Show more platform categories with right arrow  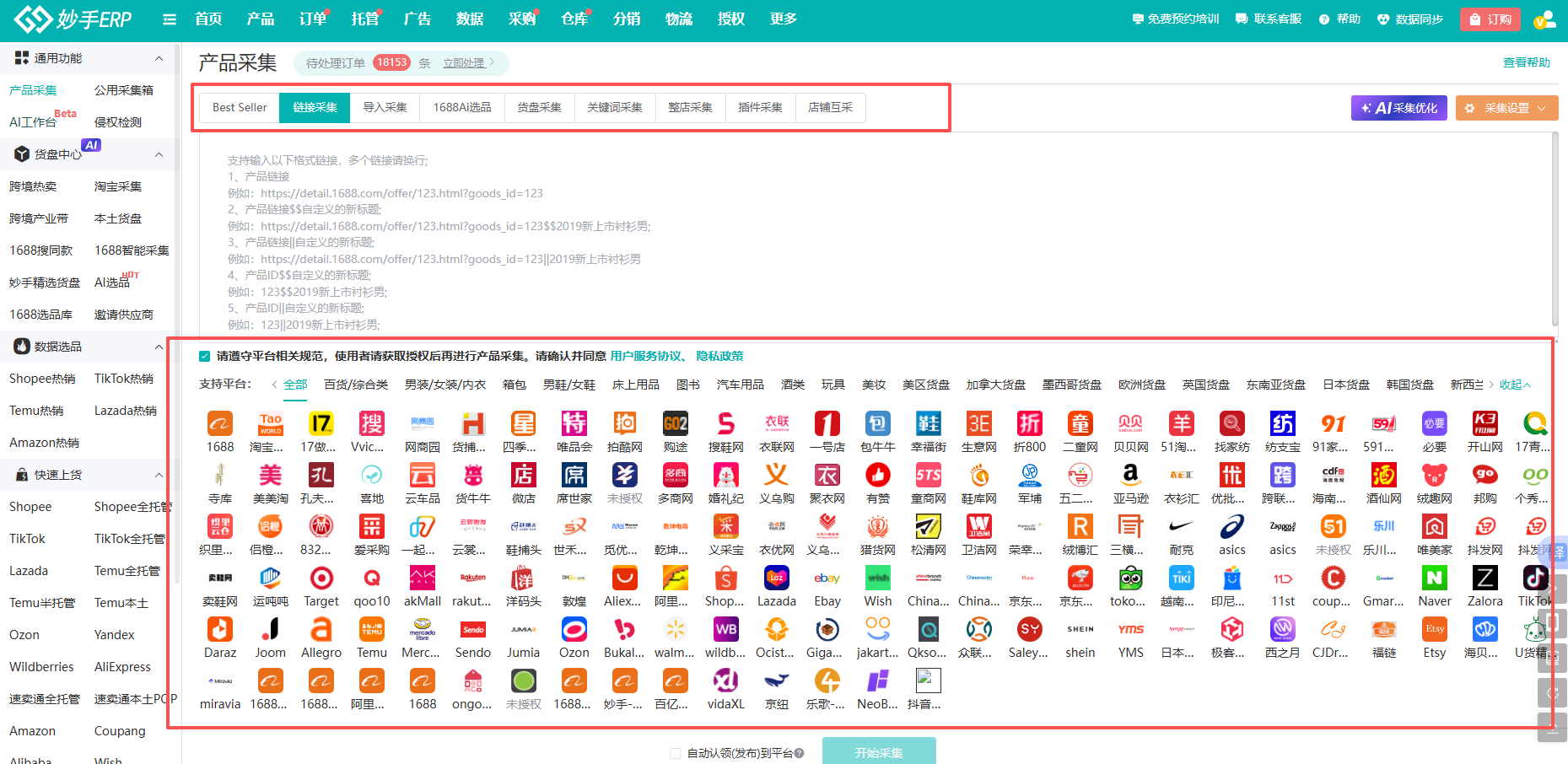1491,385
